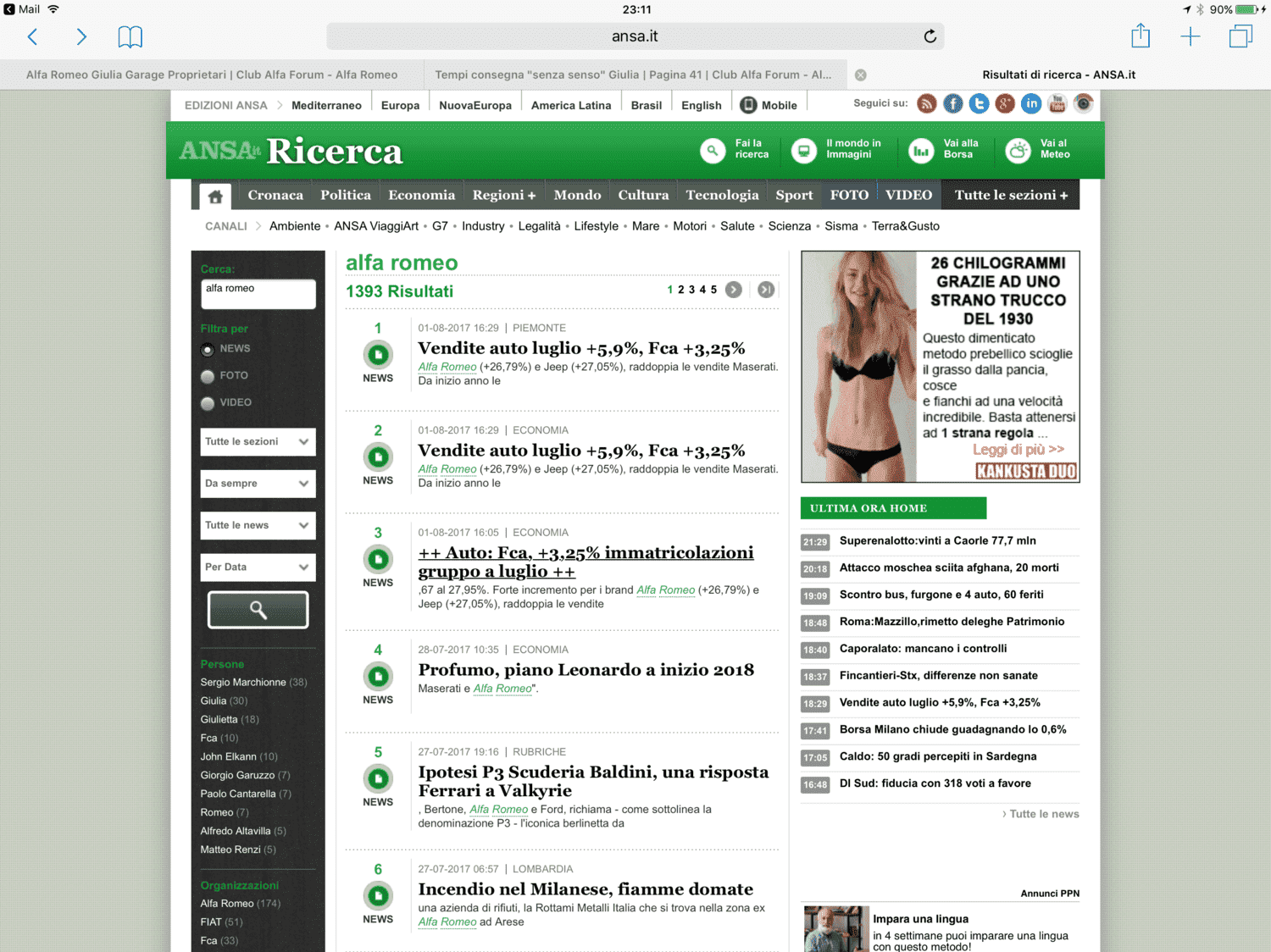Go to the ANSA home page icon

pos(215,196)
